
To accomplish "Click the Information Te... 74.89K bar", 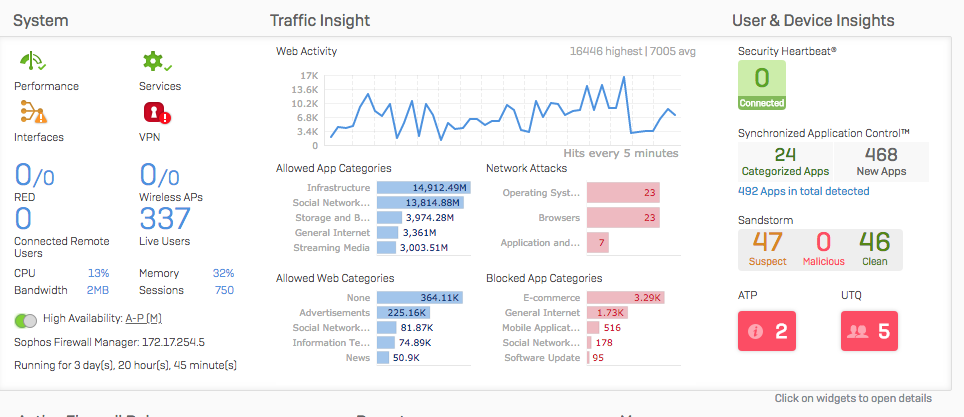I will click(385, 343).
